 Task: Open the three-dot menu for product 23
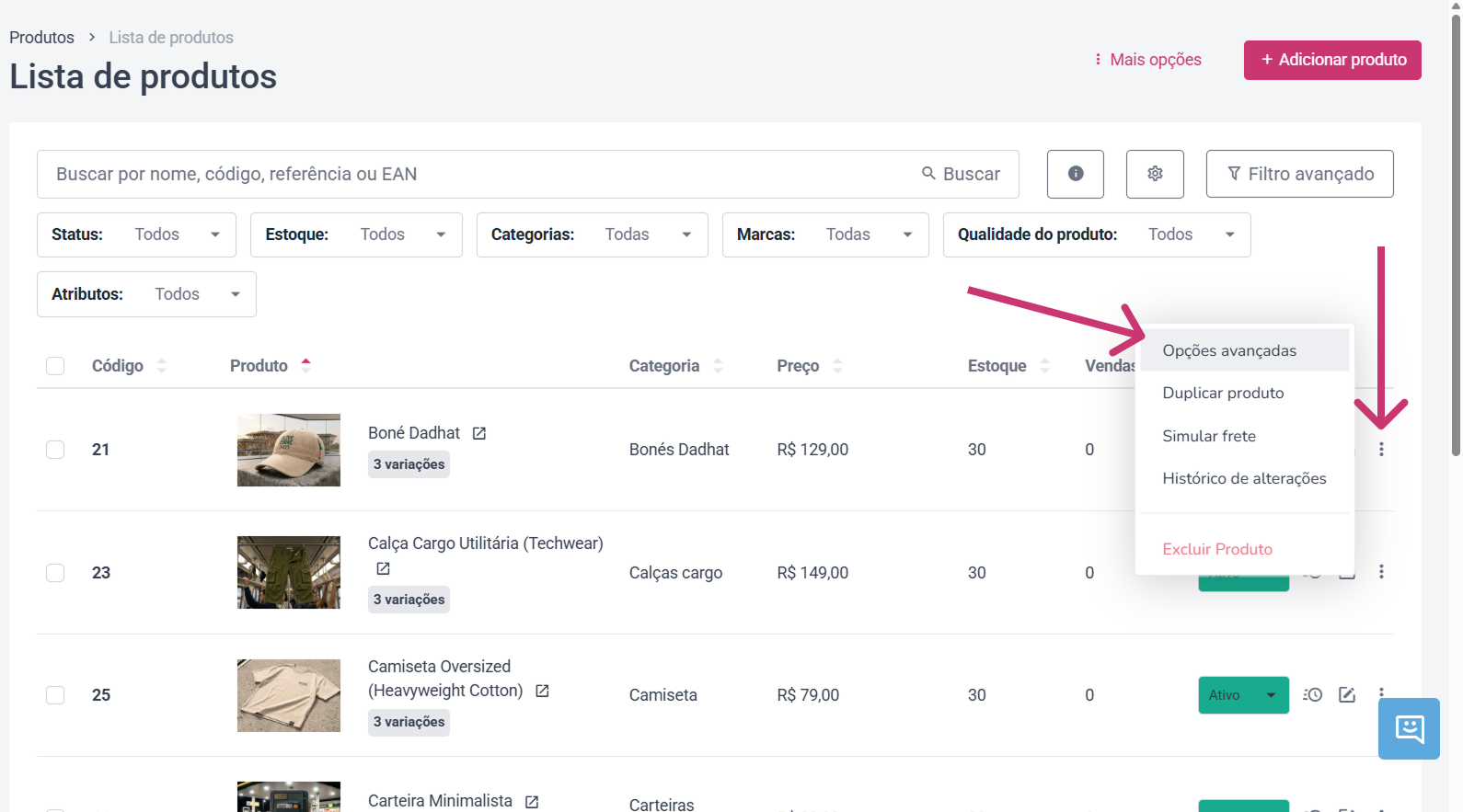coord(1381,572)
